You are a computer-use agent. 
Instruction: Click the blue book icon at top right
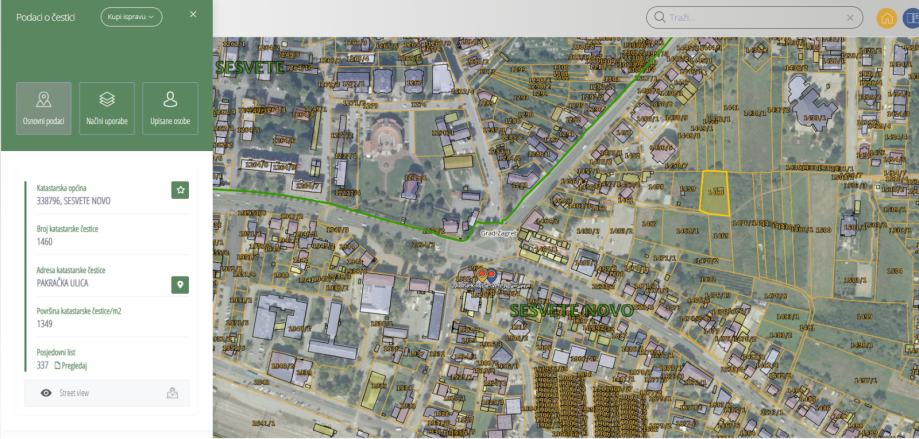pyautogui.click(x=911, y=18)
